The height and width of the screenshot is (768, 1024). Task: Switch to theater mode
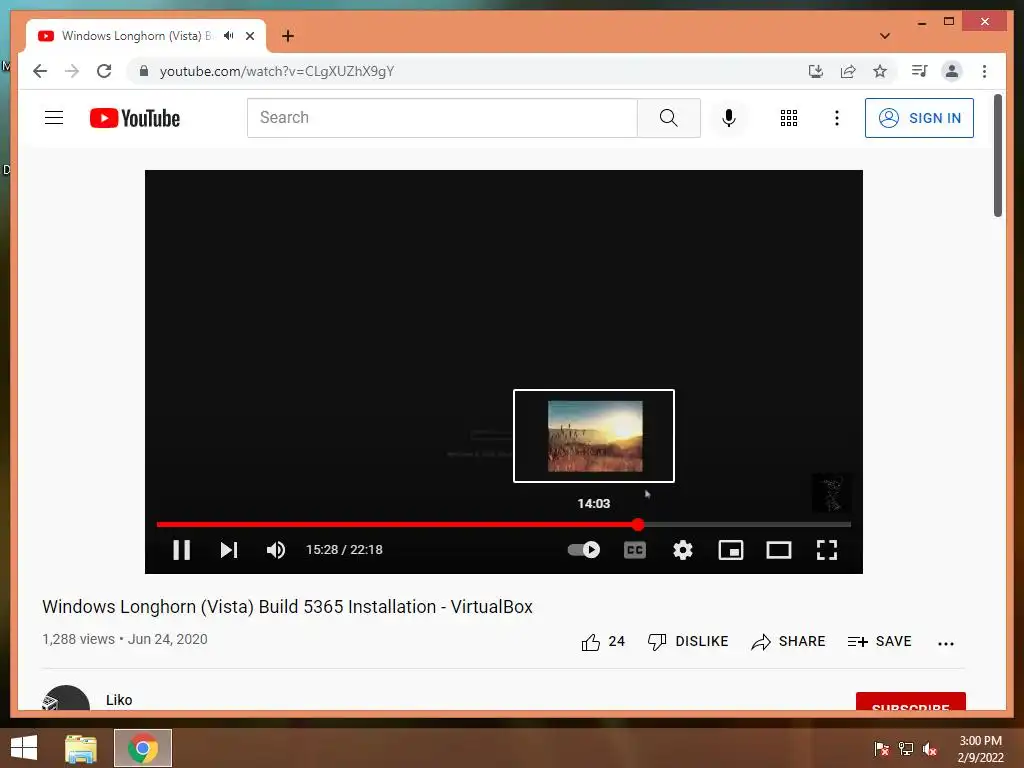(778, 550)
